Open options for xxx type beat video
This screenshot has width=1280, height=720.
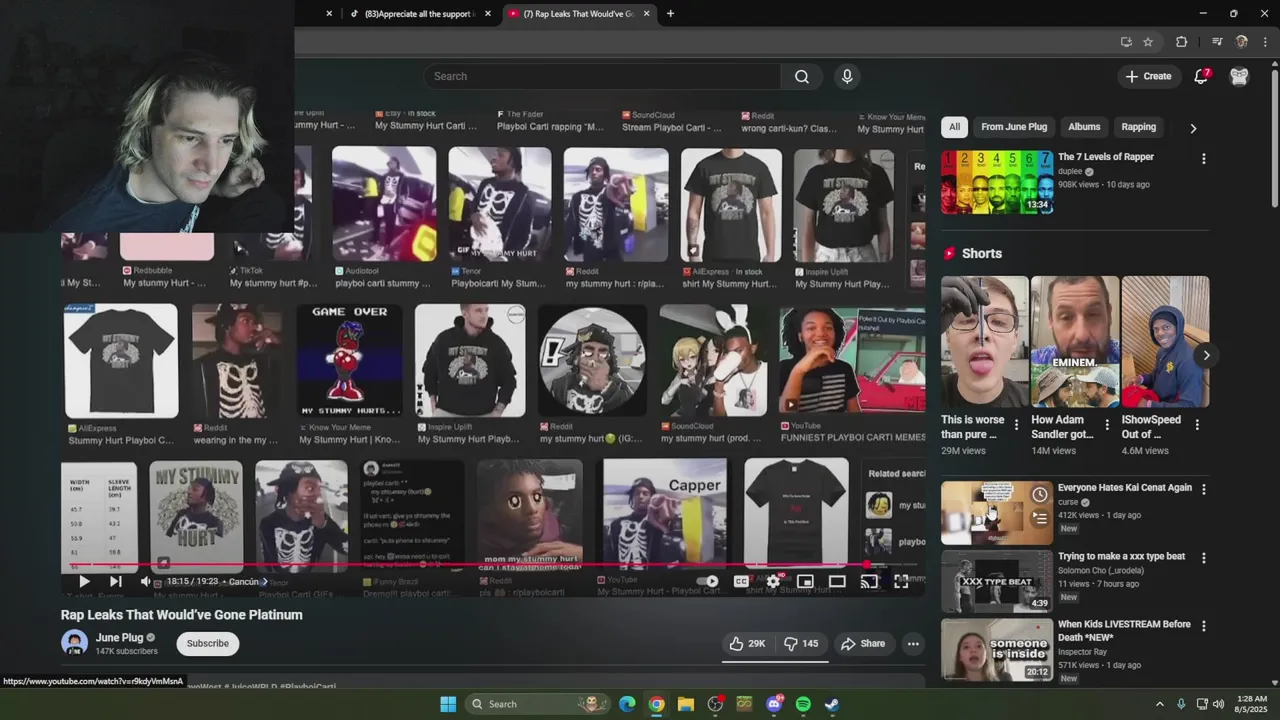click(x=1203, y=558)
